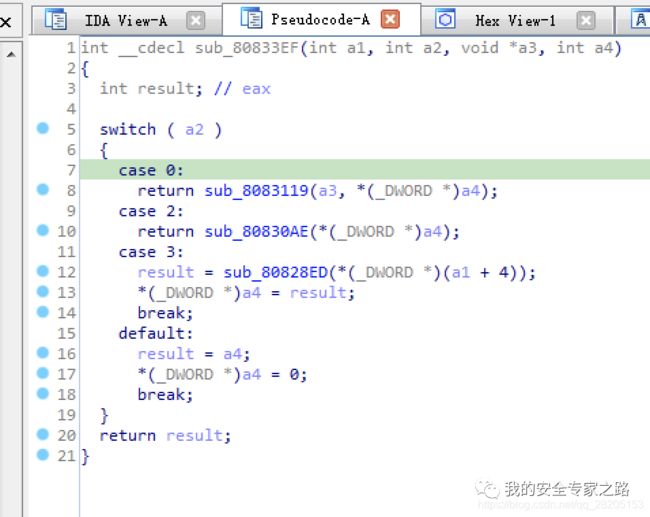This screenshot has width=650, height=517.
Task: Click the Hex View-1 tab icon
Action: (x=445, y=19)
